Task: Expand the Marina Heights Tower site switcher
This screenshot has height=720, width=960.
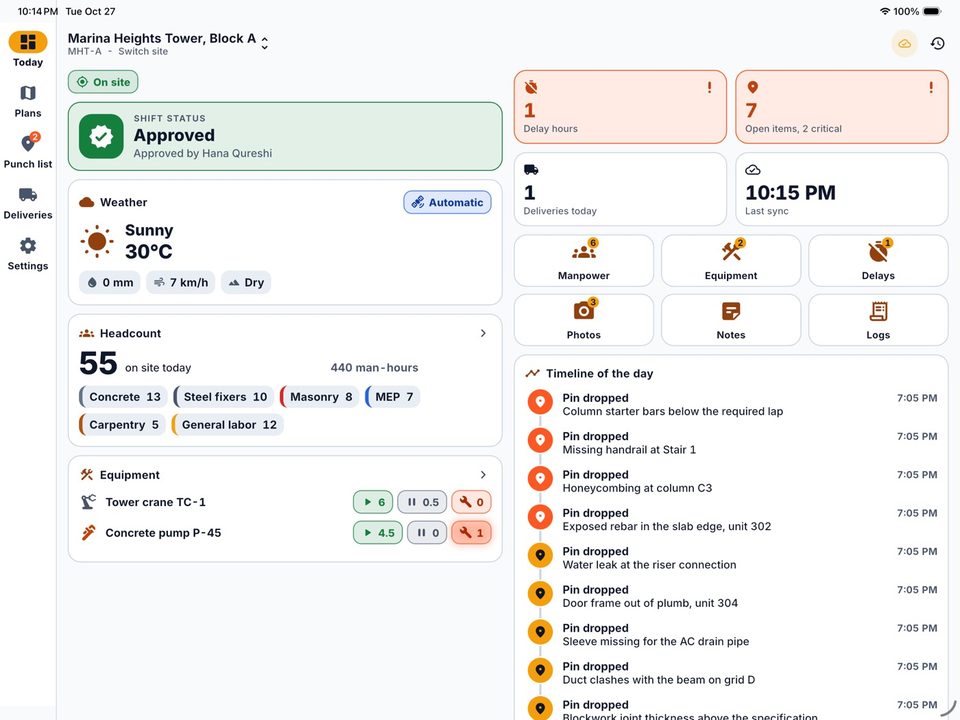Action: pyautogui.click(x=168, y=43)
